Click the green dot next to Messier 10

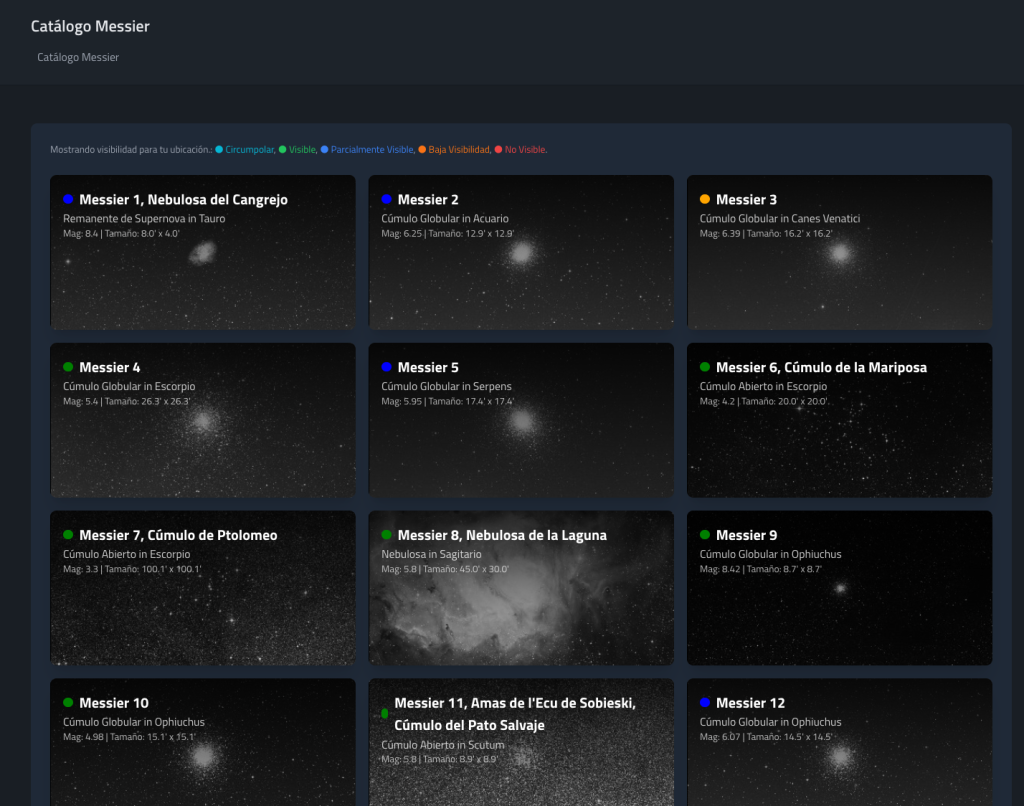[68, 703]
